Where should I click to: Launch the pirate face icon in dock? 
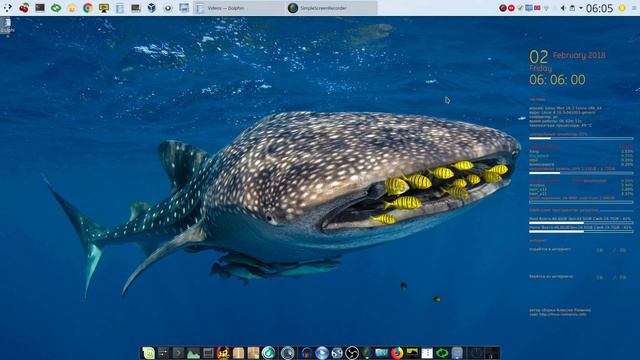tap(223, 353)
